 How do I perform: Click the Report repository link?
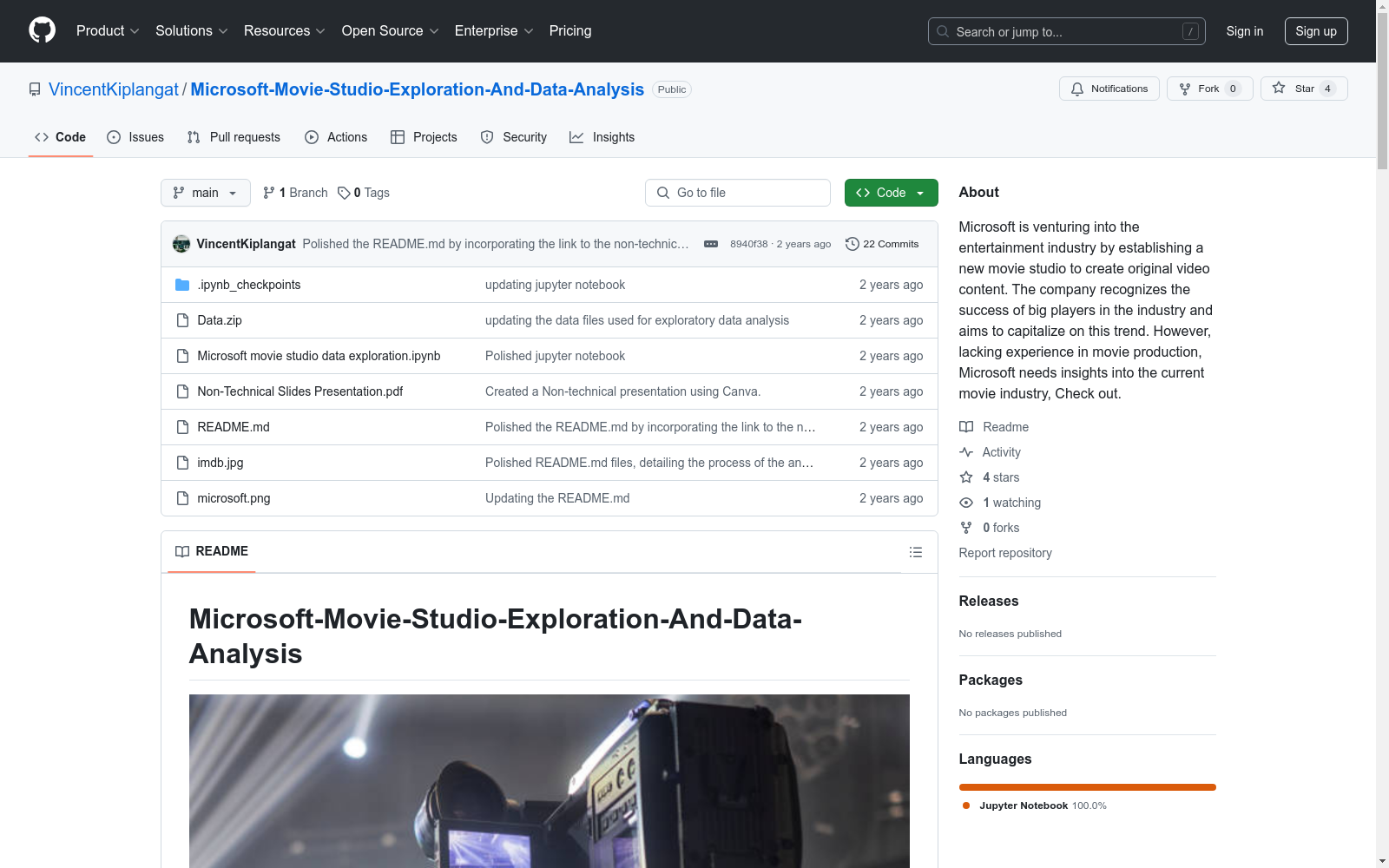pyautogui.click(x=1005, y=553)
